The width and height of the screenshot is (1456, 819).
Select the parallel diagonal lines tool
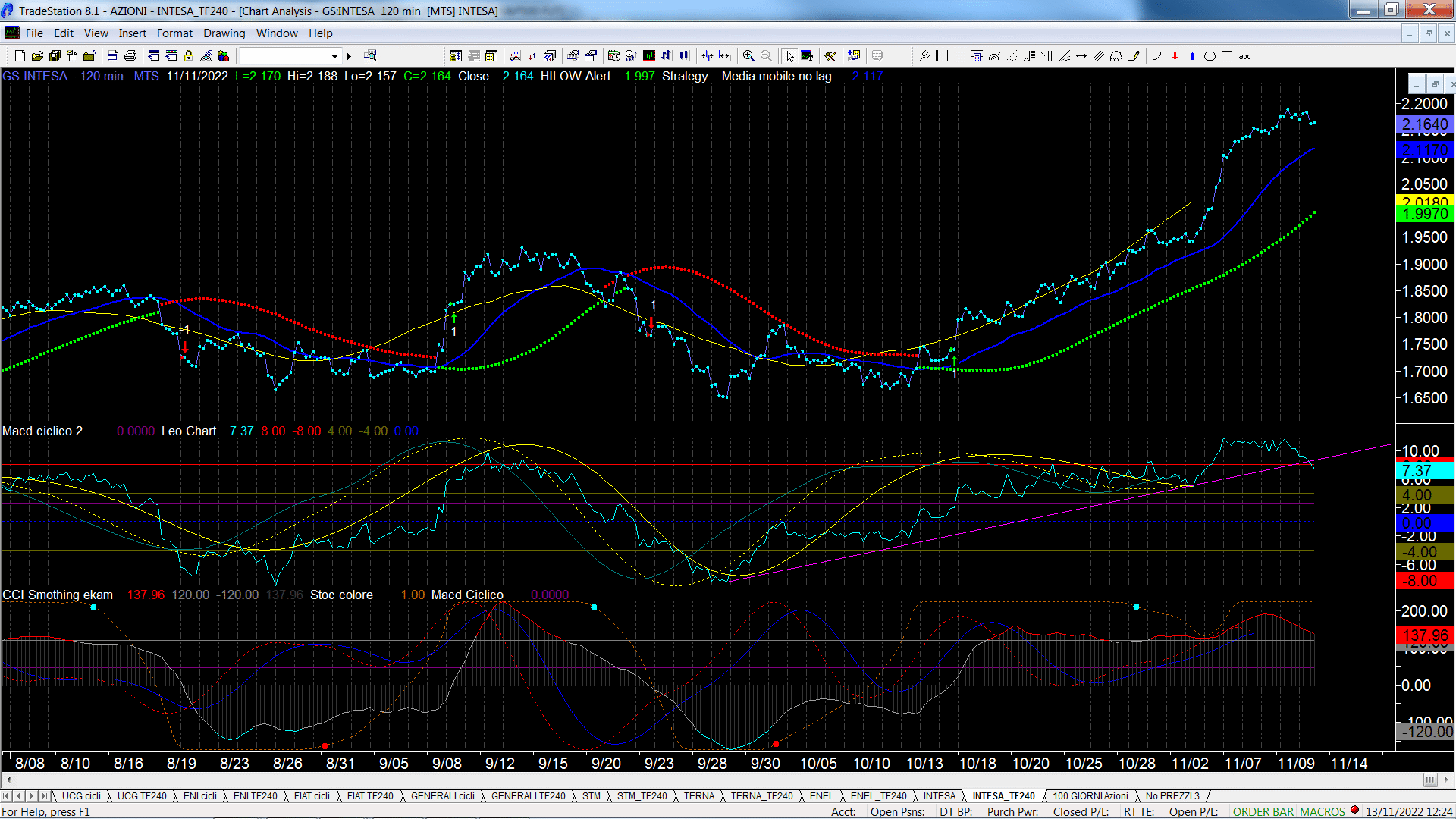coord(1099,56)
